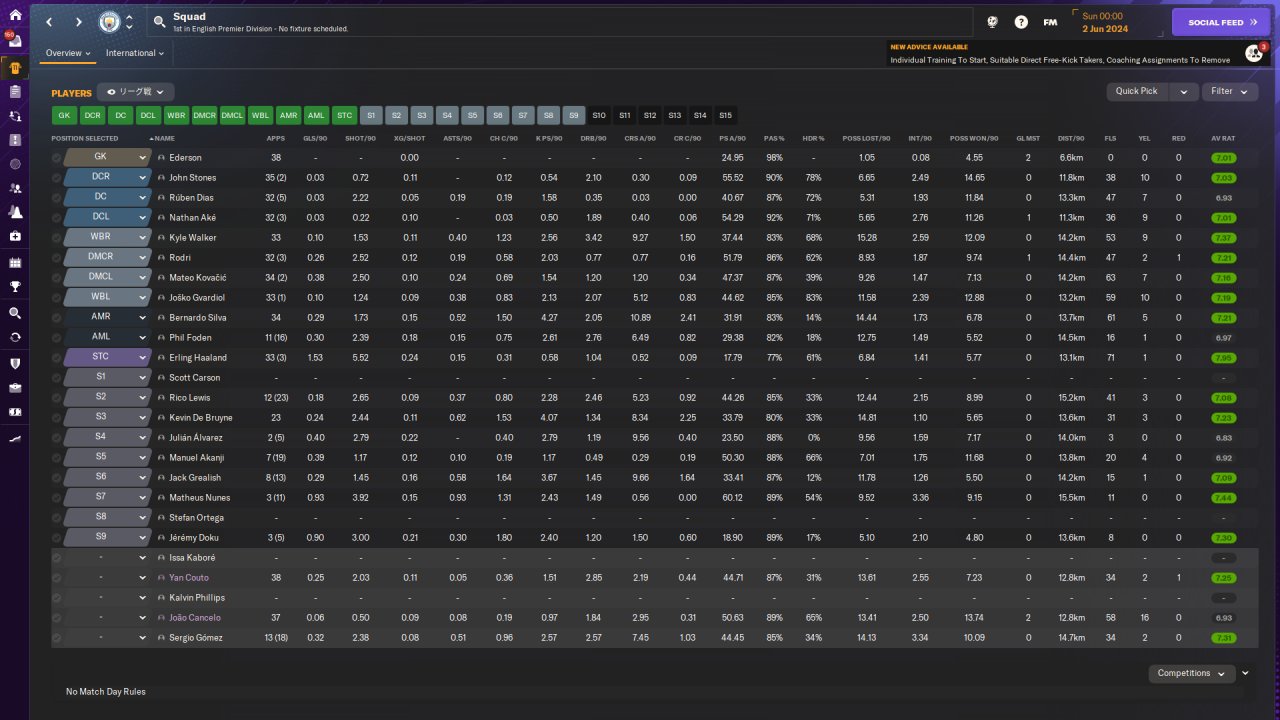Open the Competitions dropdown
The width and height of the screenshot is (1280, 720).
coord(1191,673)
